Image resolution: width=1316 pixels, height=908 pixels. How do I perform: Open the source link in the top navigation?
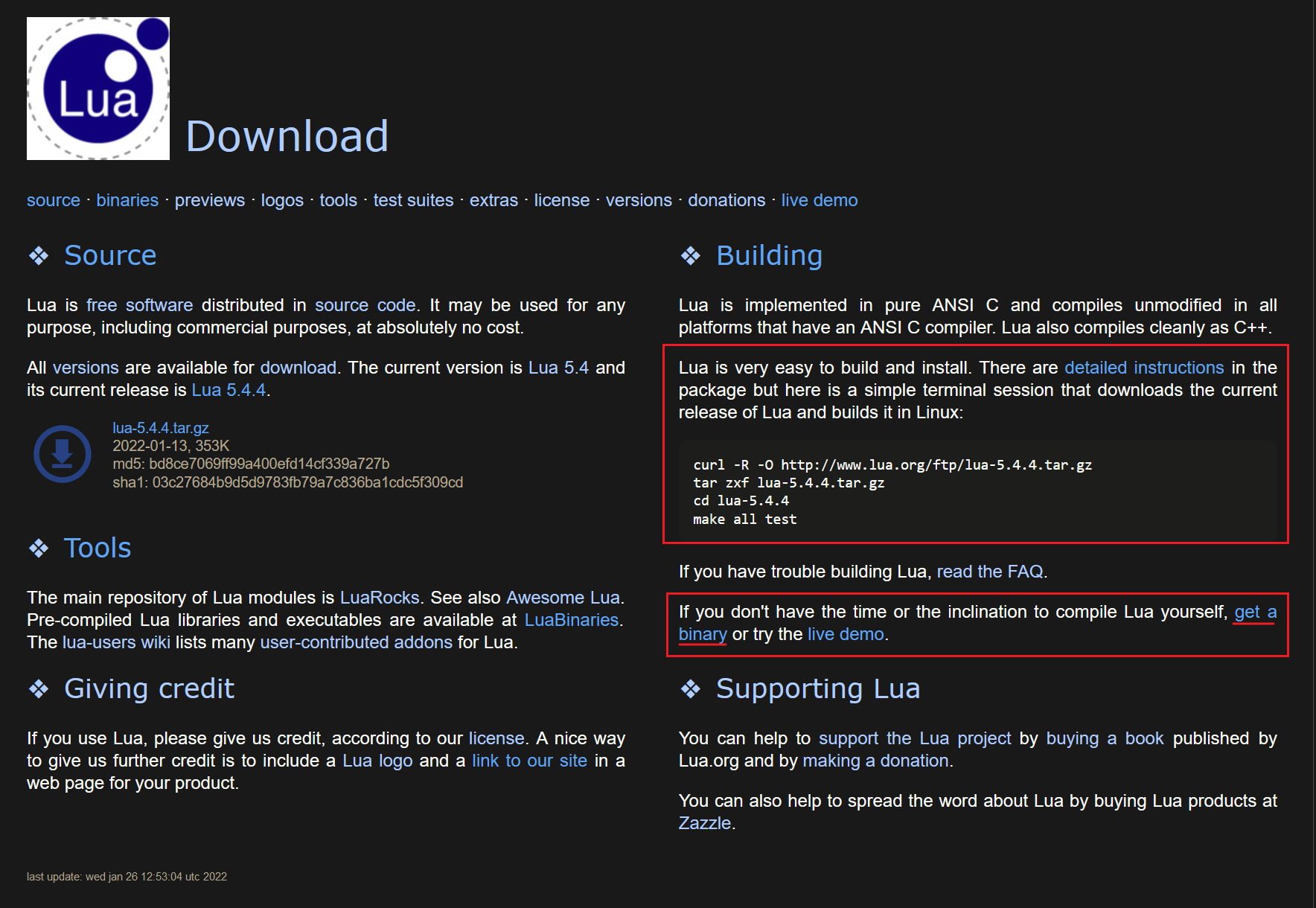tap(54, 200)
